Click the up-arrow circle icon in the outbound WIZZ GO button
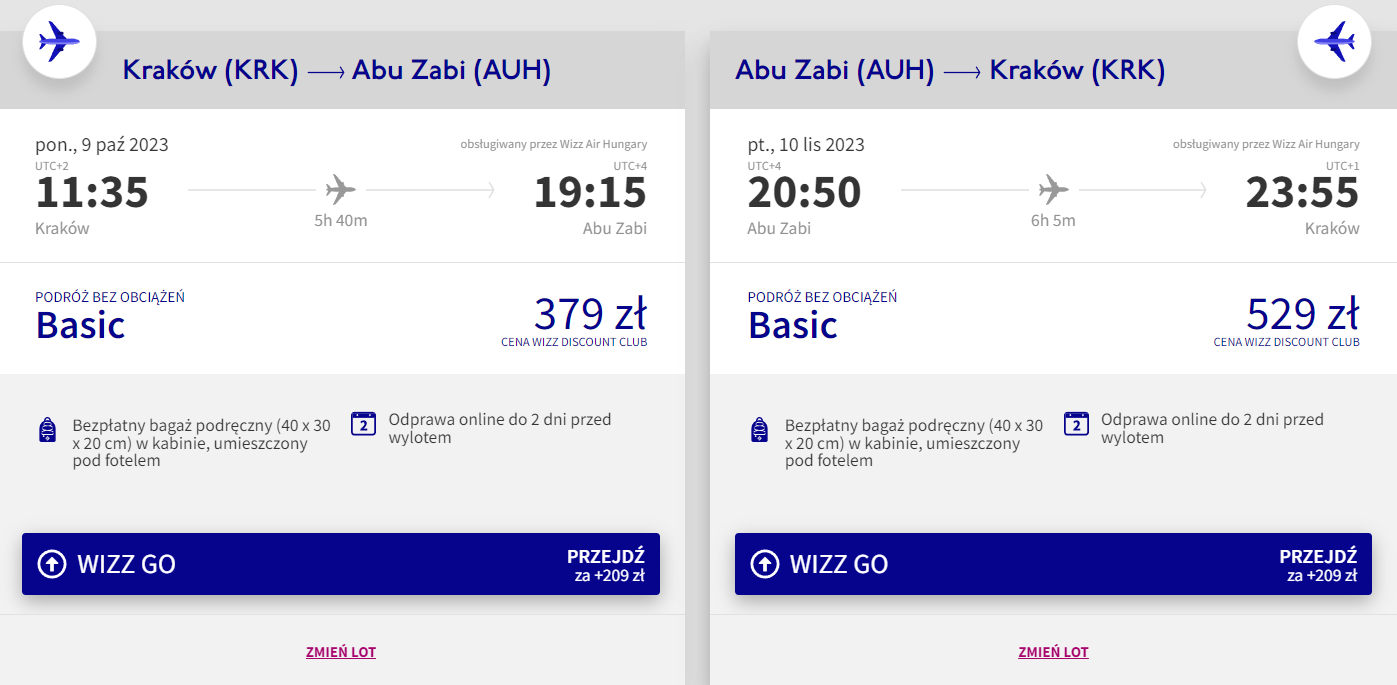This screenshot has width=1397, height=685. pos(51,564)
